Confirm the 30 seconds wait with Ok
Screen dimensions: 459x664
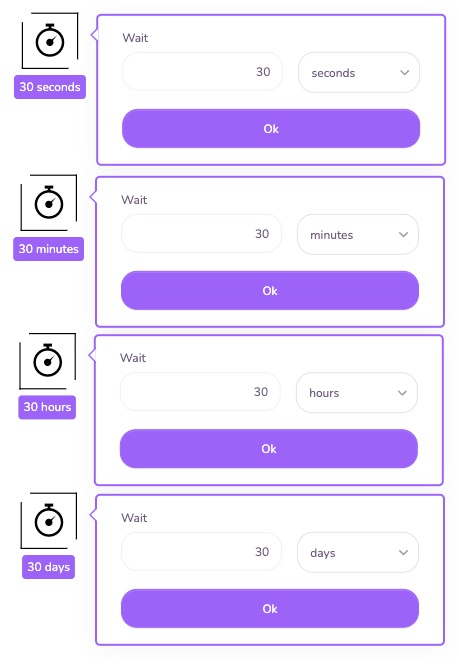[271, 129]
